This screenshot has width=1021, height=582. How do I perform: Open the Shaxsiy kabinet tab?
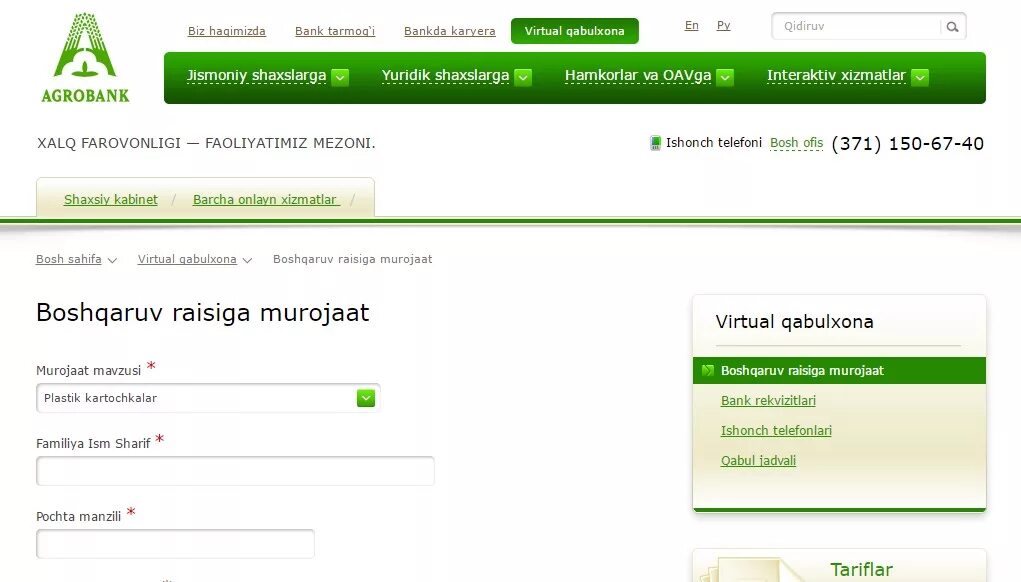[x=111, y=200]
